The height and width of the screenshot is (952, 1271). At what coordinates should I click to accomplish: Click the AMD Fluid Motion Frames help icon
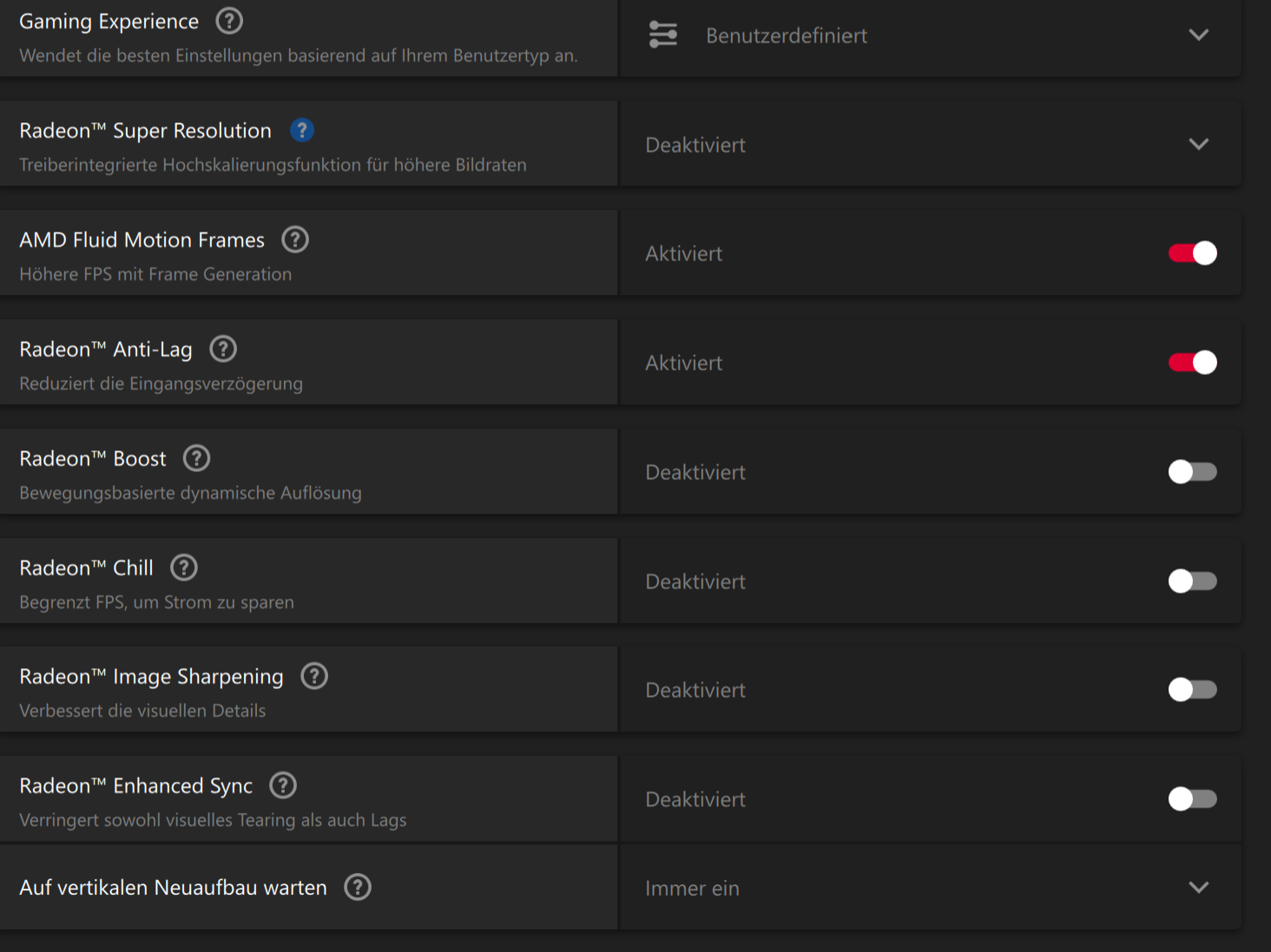coord(295,240)
